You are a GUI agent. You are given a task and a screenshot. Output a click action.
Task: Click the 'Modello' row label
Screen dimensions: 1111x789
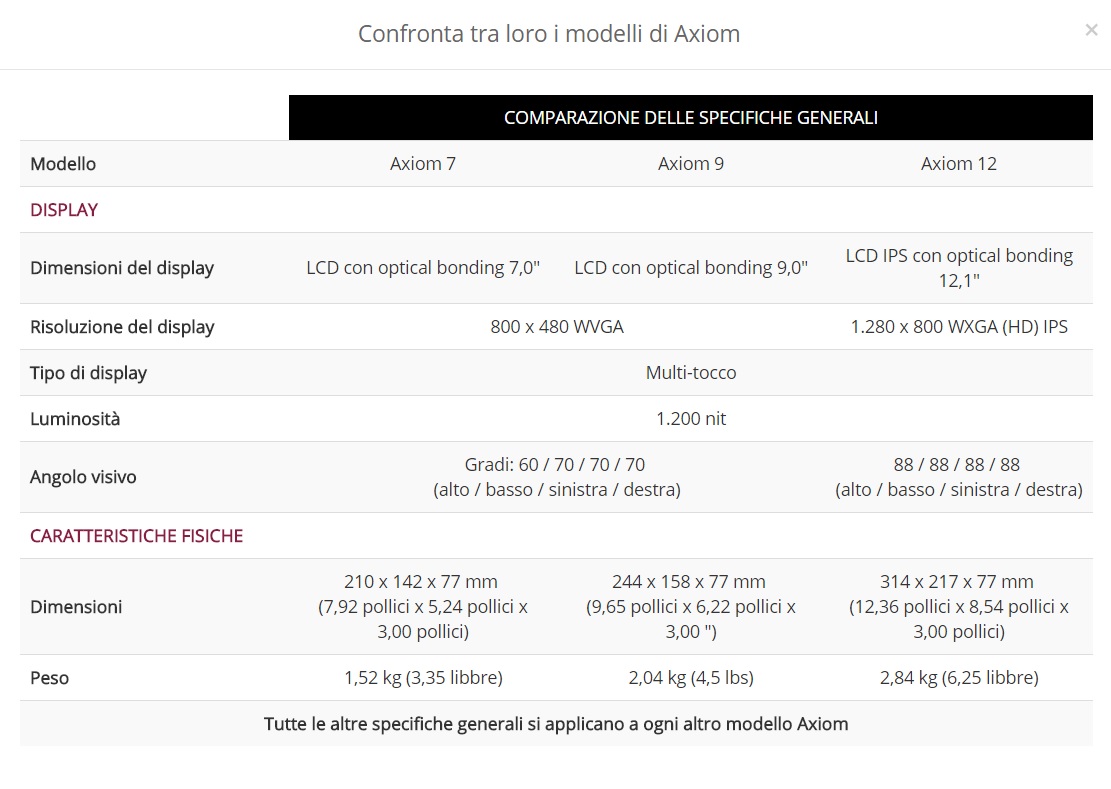(x=63, y=164)
